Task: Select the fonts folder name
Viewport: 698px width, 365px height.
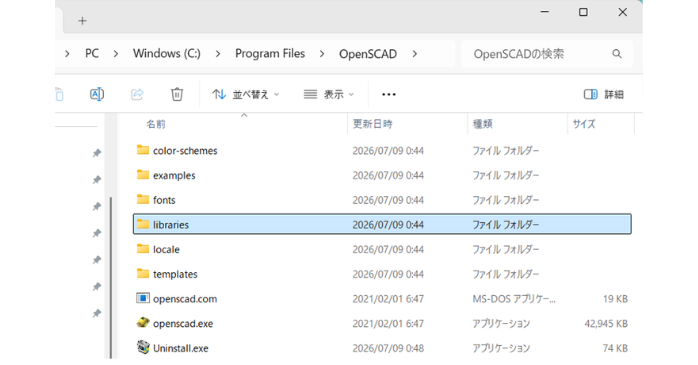Action: pyautogui.click(x=164, y=200)
